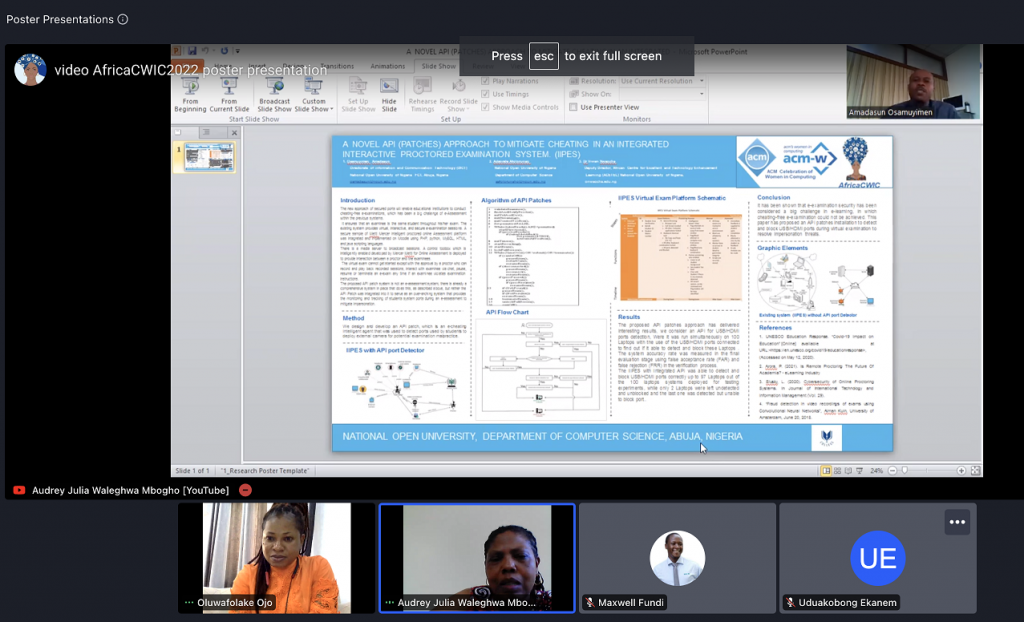
Task: Uncheck the Show Media Controls checkbox
Action: click(x=487, y=107)
